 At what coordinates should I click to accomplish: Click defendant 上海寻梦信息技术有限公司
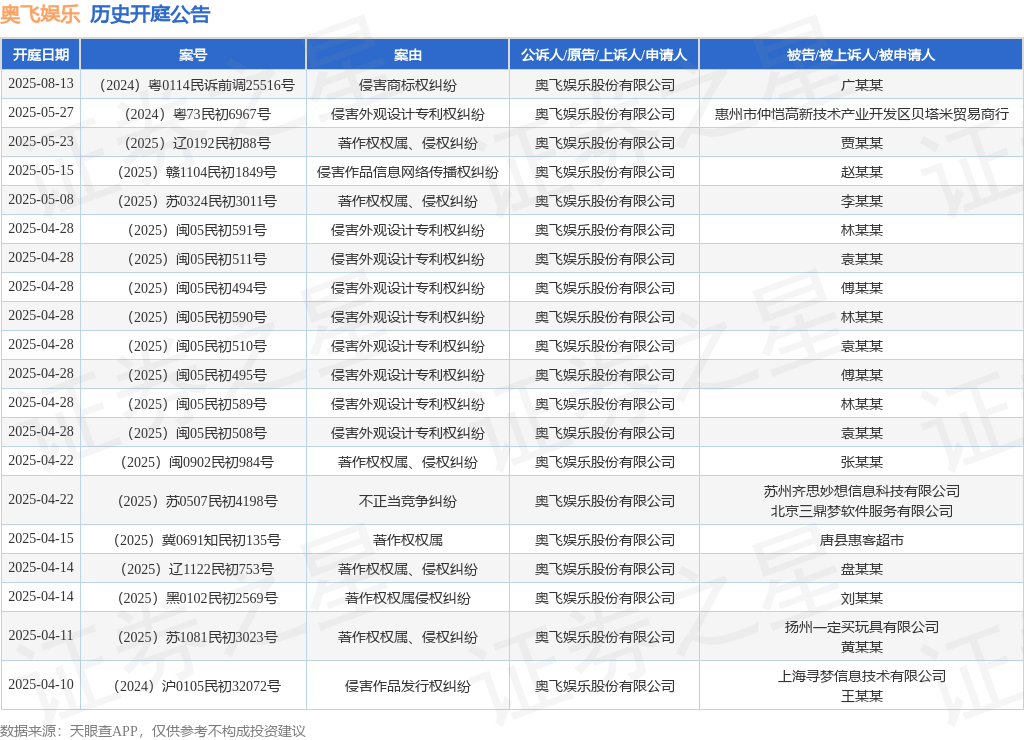861,676
